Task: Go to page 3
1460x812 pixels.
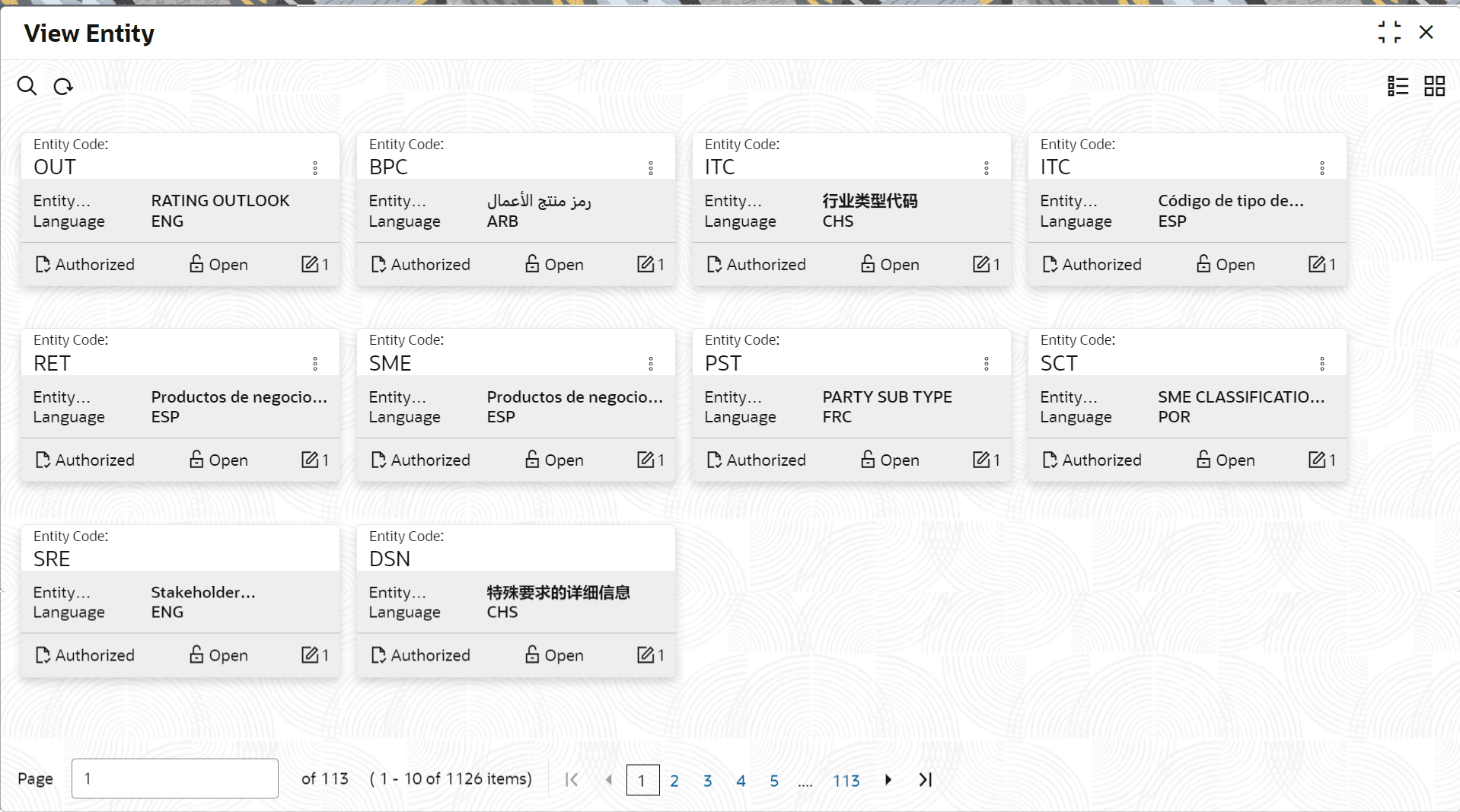Action: point(708,780)
